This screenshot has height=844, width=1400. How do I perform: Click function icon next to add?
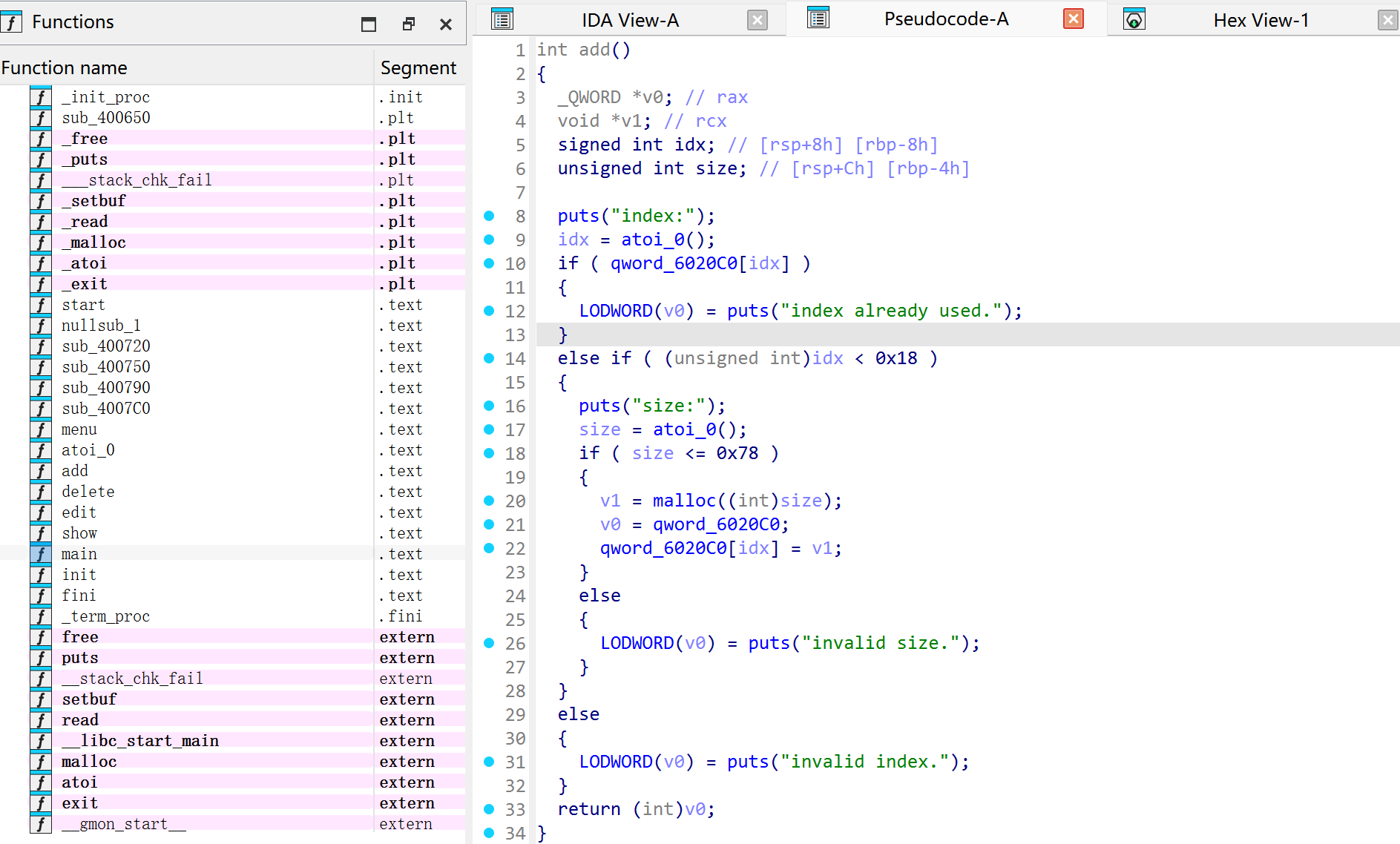click(x=41, y=471)
